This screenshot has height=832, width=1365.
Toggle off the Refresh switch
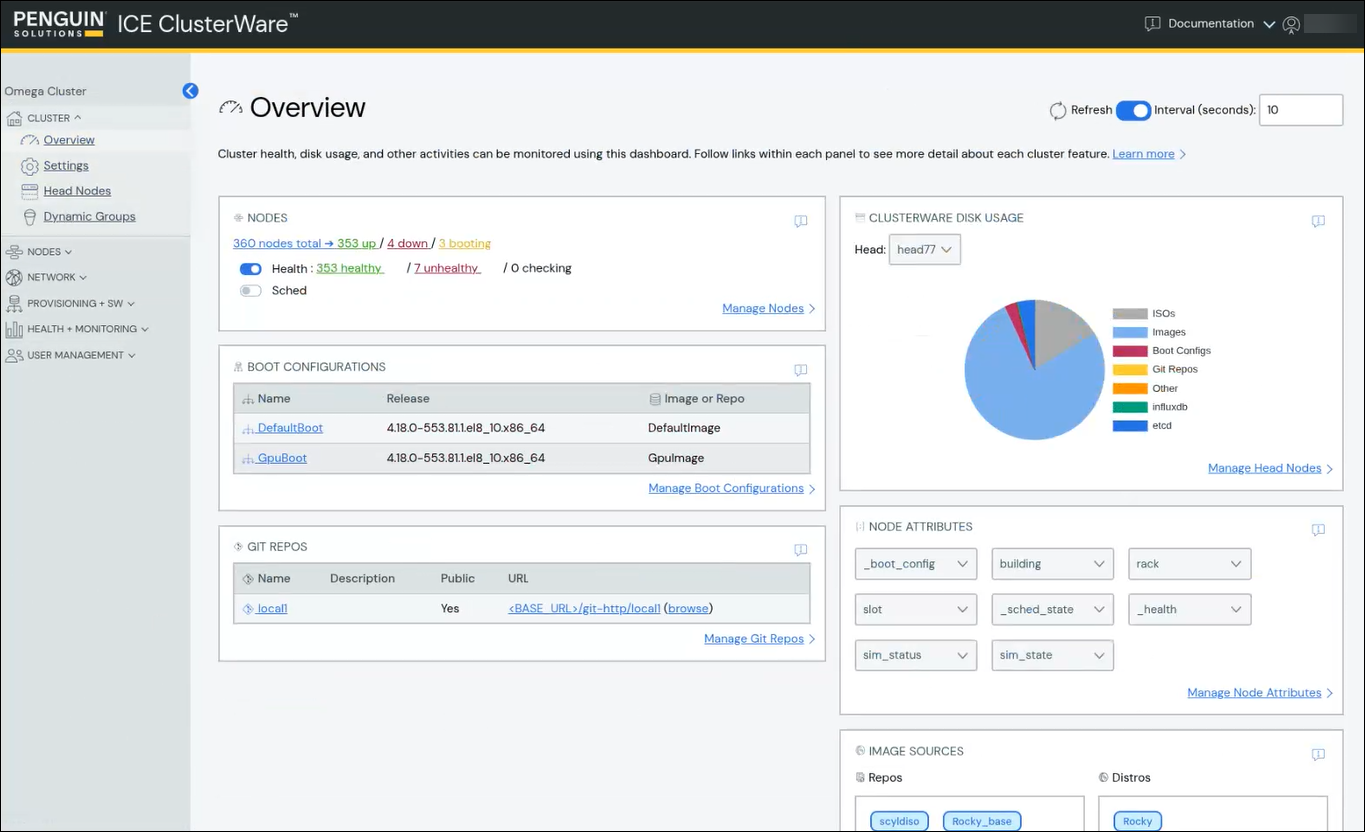click(1133, 110)
